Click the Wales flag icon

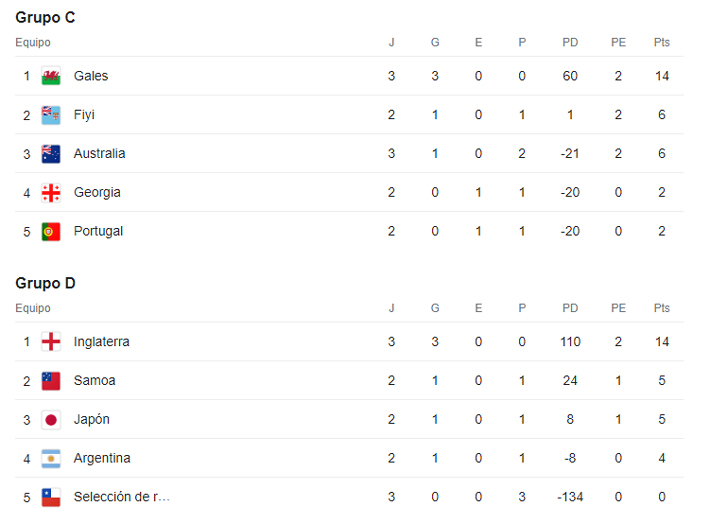coord(51,76)
